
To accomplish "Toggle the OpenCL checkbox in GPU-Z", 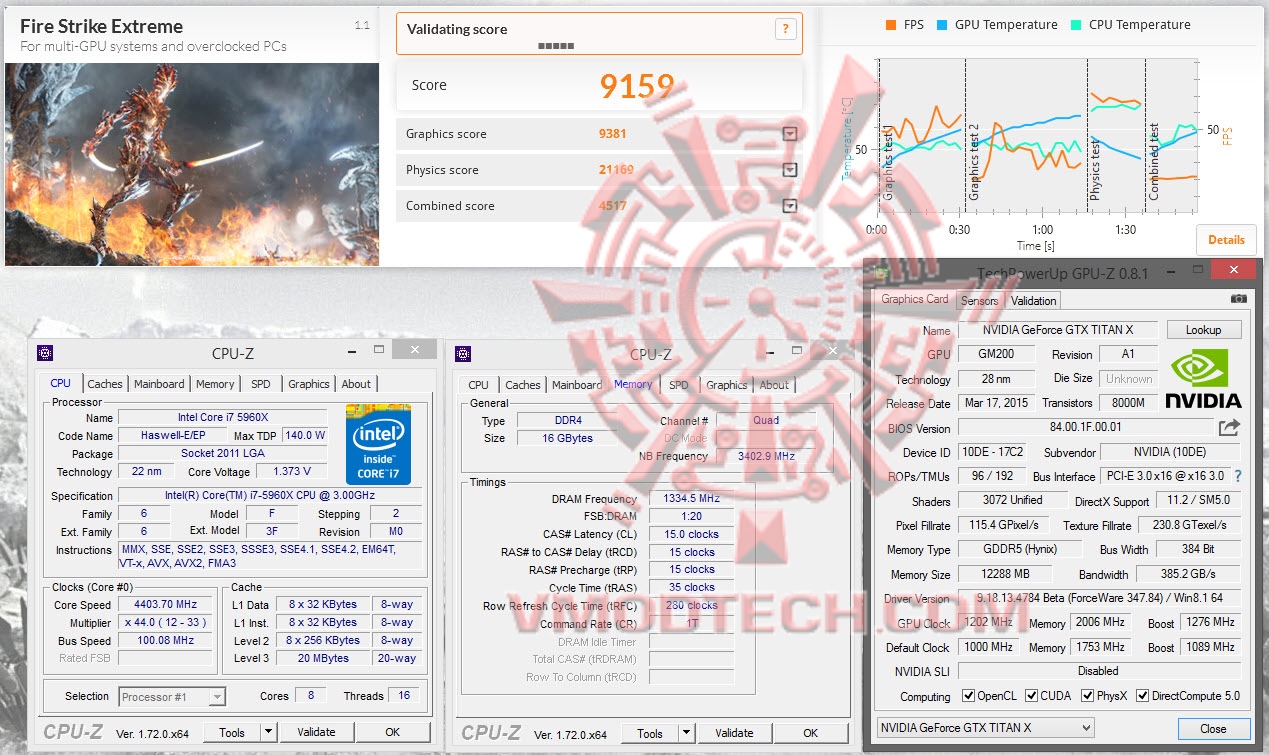I will point(968,696).
